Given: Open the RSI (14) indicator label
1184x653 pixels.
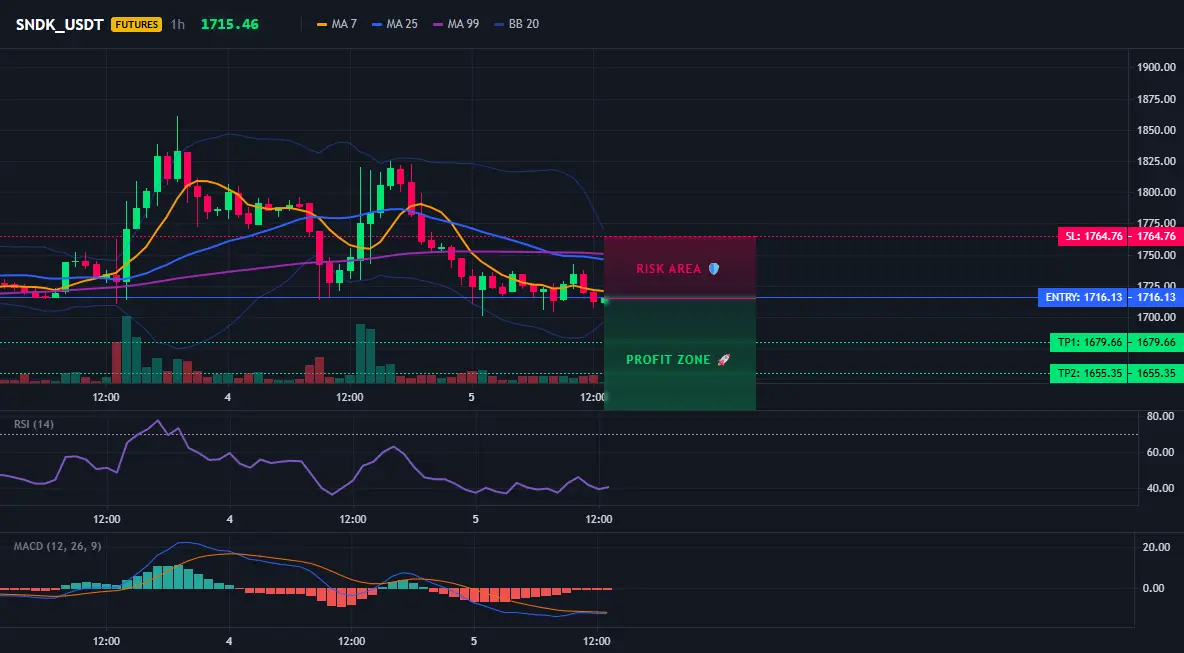Looking at the screenshot, I should [34, 424].
